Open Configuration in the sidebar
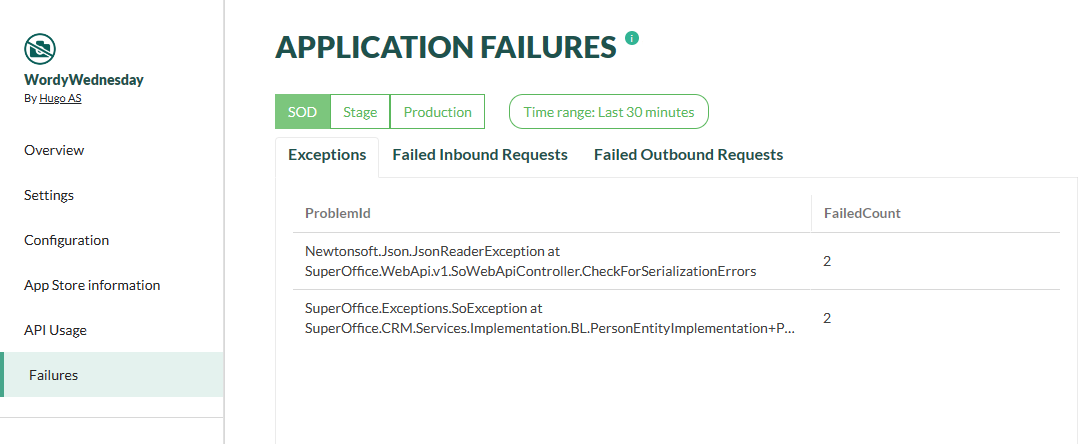Screen dimensions: 1083x444 click(66, 240)
